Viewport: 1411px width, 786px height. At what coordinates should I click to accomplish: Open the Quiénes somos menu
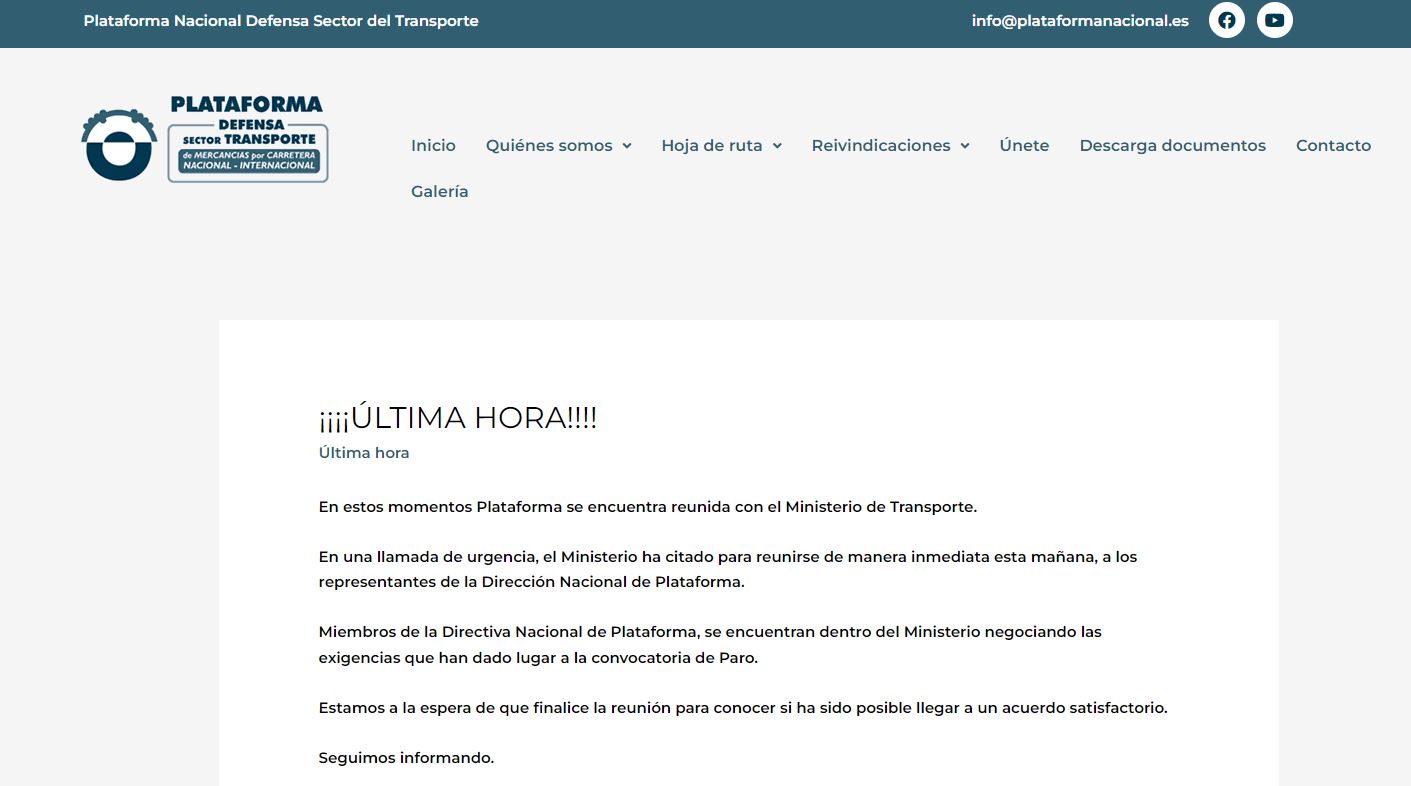point(549,145)
